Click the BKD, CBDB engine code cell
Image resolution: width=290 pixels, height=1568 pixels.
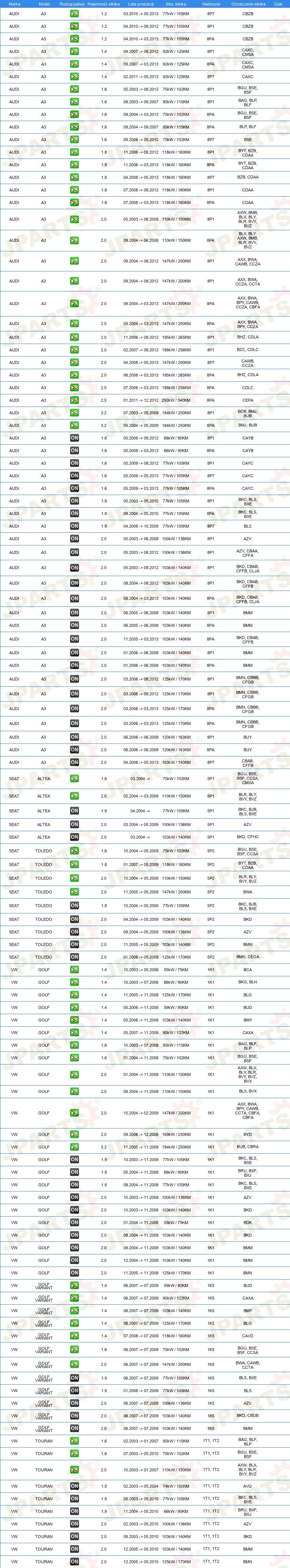pos(247,1416)
